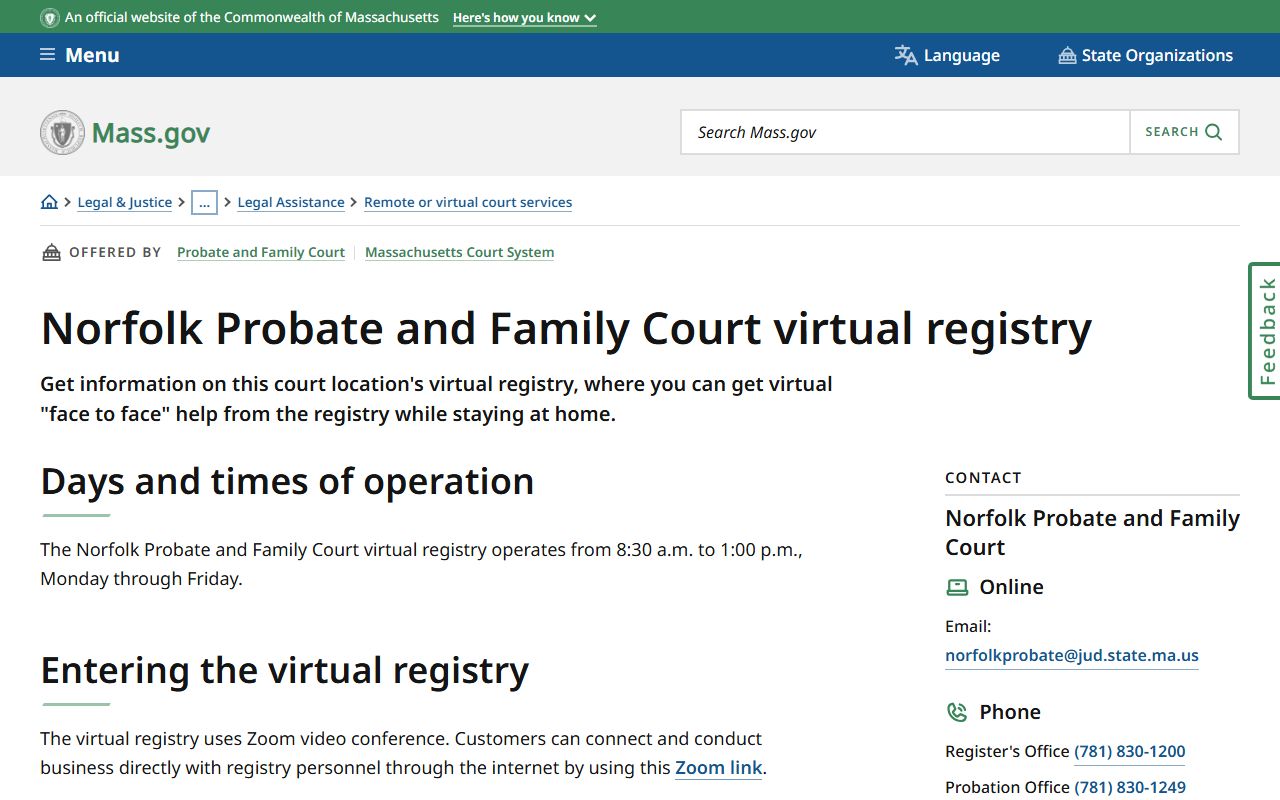Viewport: 1280px width, 800px height.
Task: Open the State Organizations menu
Action: 1146,55
